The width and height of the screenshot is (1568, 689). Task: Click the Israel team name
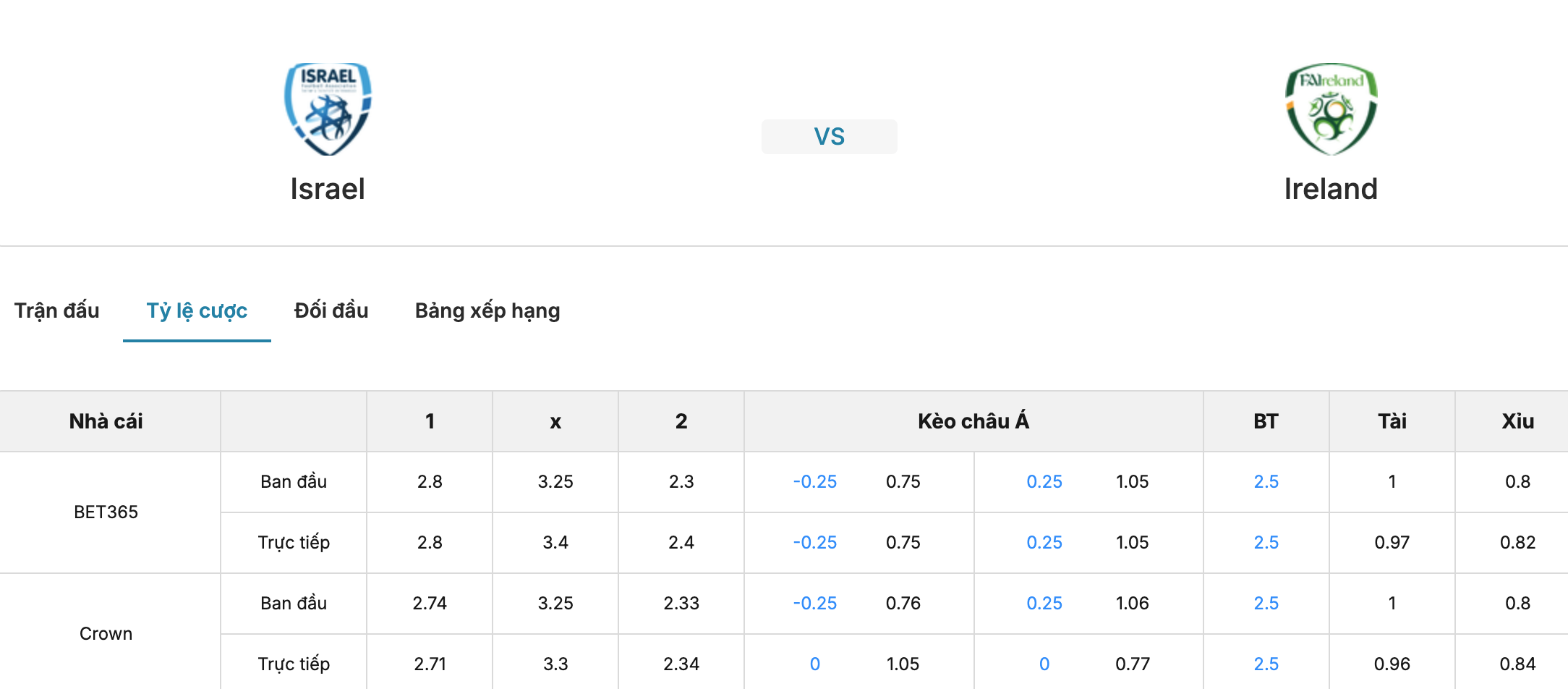[x=328, y=189]
